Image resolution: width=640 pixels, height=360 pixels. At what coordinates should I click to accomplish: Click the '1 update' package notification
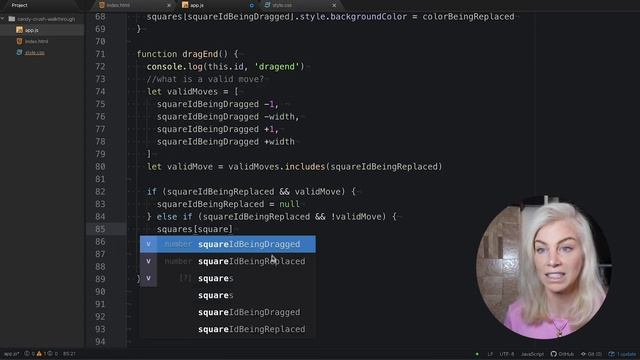pyautogui.click(x=622, y=354)
